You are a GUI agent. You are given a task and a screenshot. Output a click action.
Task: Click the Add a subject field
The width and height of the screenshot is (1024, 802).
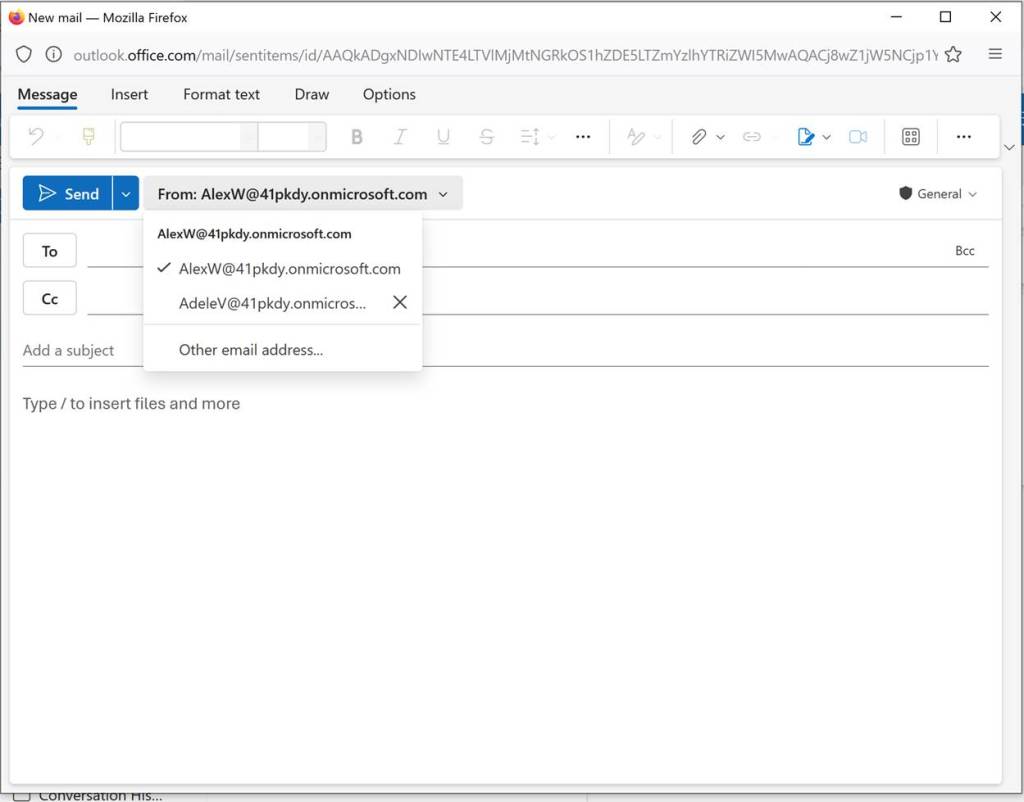(x=500, y=350)
